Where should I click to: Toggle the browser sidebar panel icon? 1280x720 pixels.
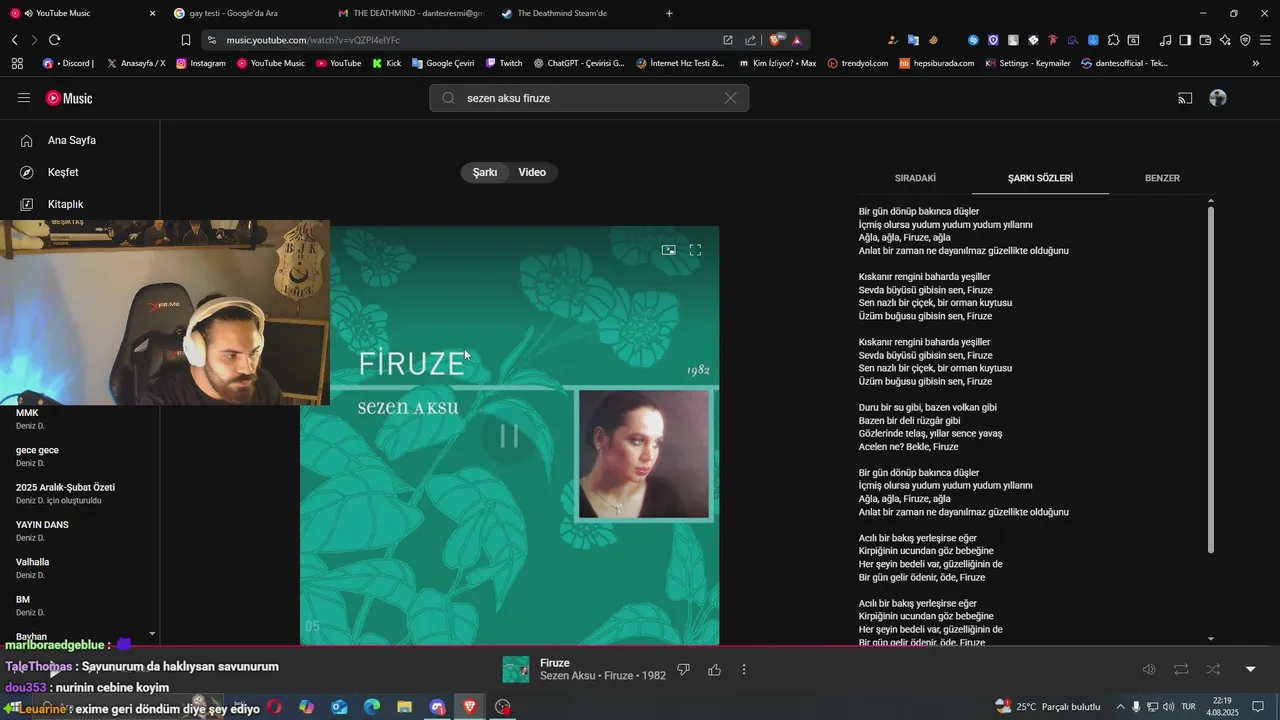coord(1185,40)
